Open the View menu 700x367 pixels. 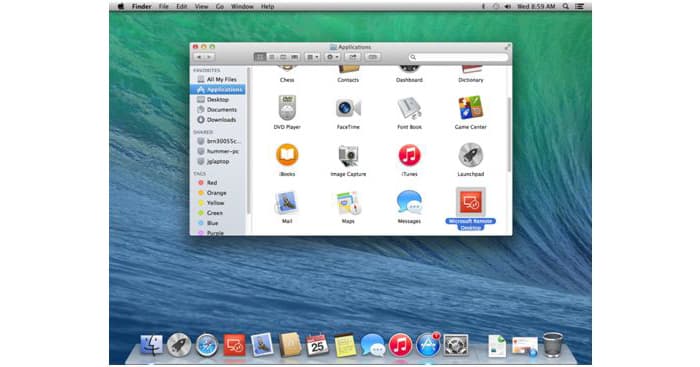coord(201,6)
